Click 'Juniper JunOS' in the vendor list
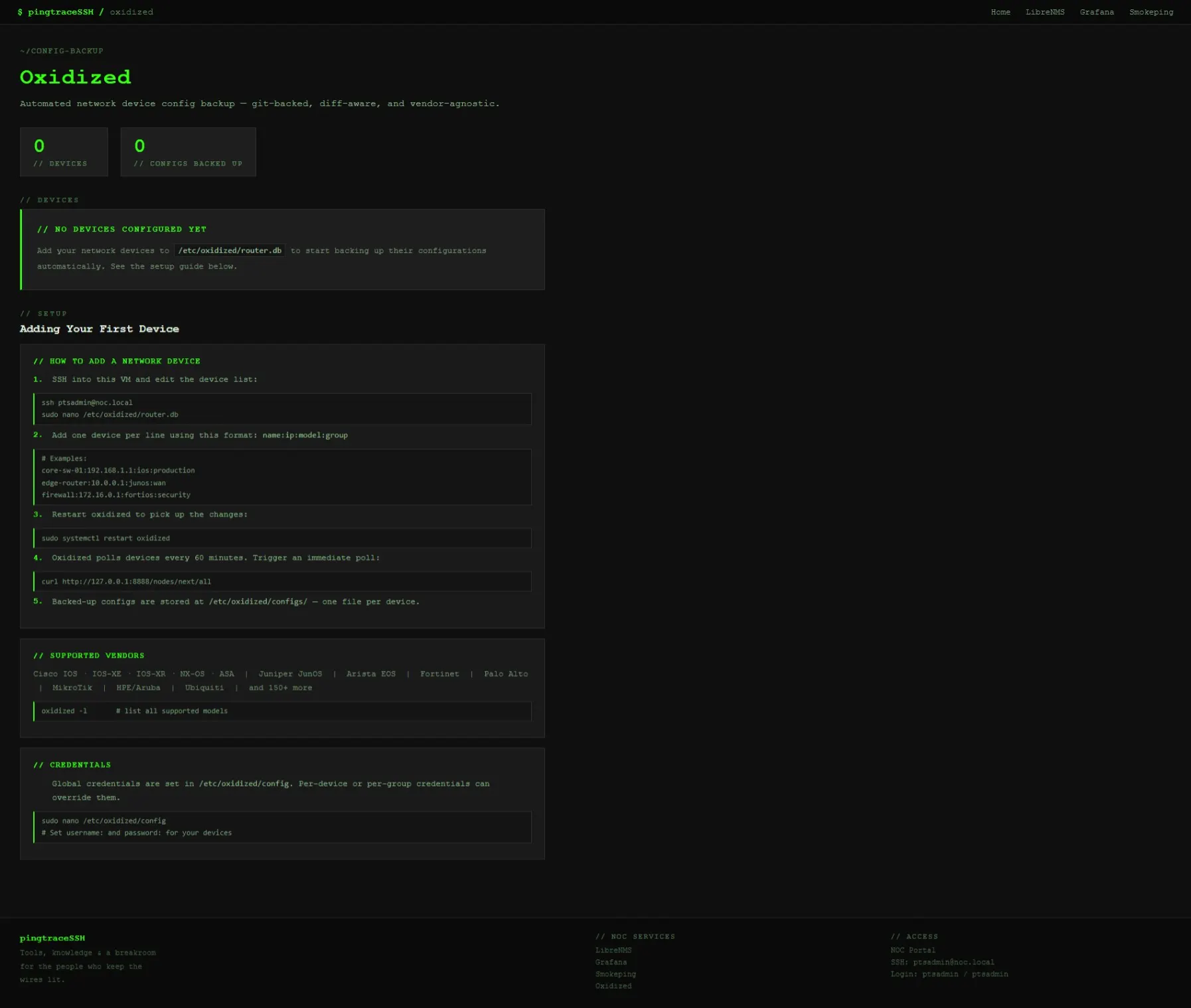This screenshot has height=1008, width=1191. coord(290,674)
